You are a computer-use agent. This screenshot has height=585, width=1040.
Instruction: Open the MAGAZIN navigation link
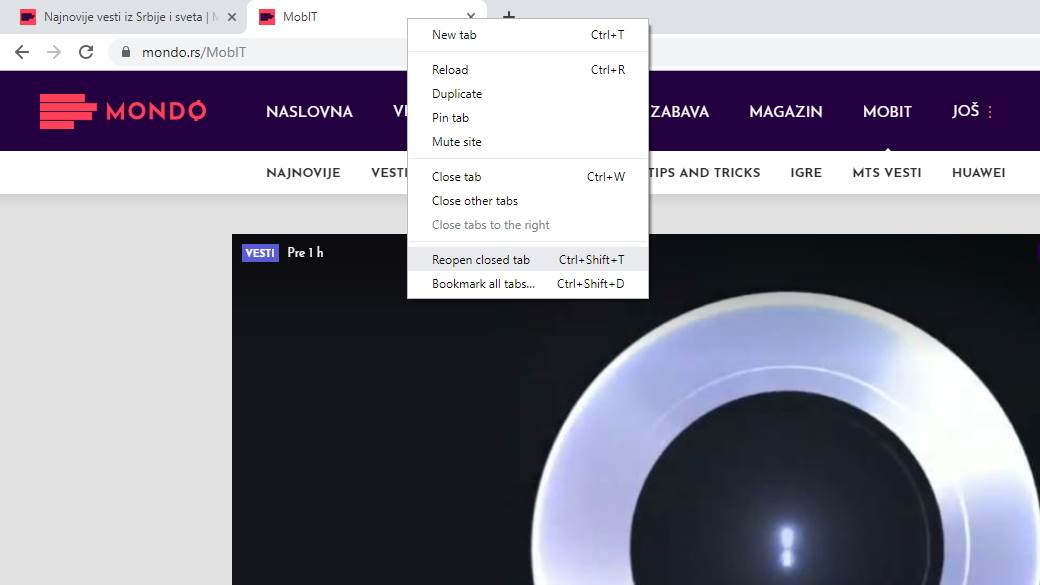785,112
